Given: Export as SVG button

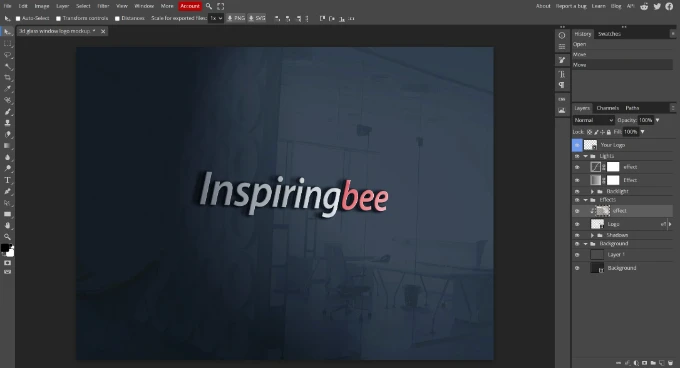Looking at the screenshot, I should pos(257,18).
